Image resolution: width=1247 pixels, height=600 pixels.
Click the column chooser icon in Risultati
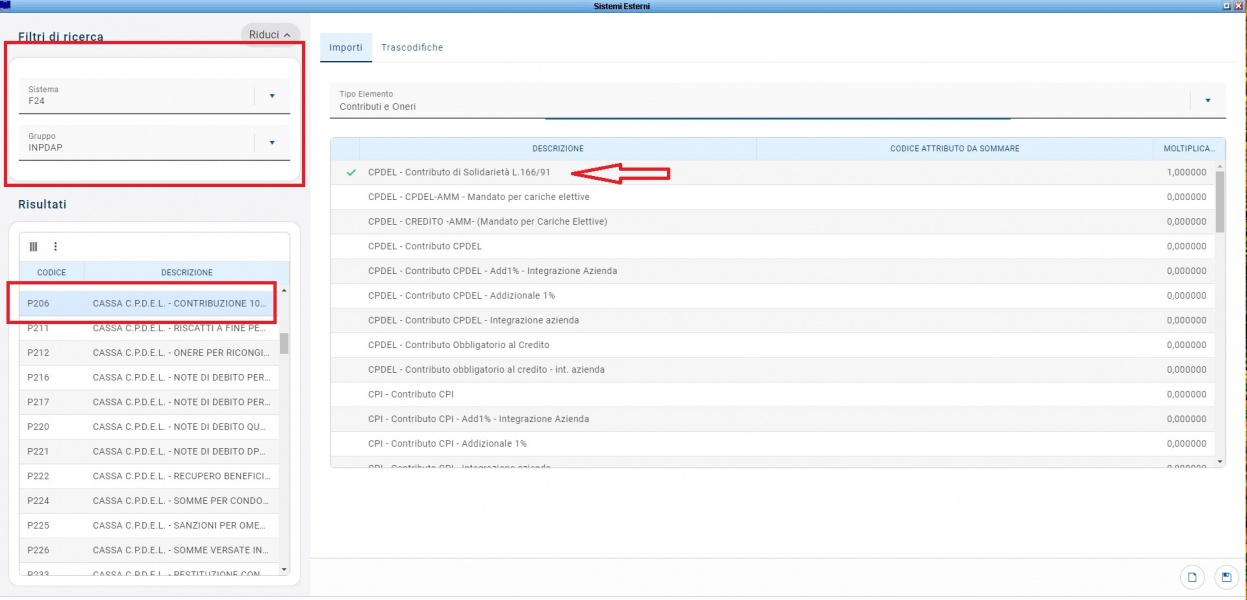click(33, 247)
